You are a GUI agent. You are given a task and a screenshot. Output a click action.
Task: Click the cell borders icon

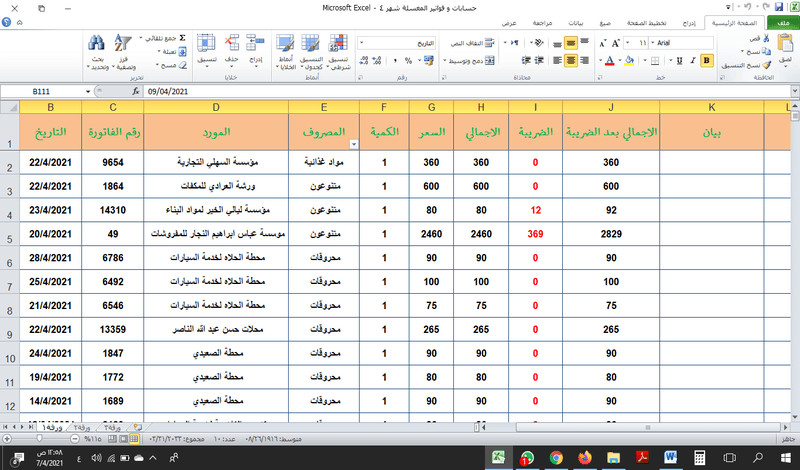(655, 60)
